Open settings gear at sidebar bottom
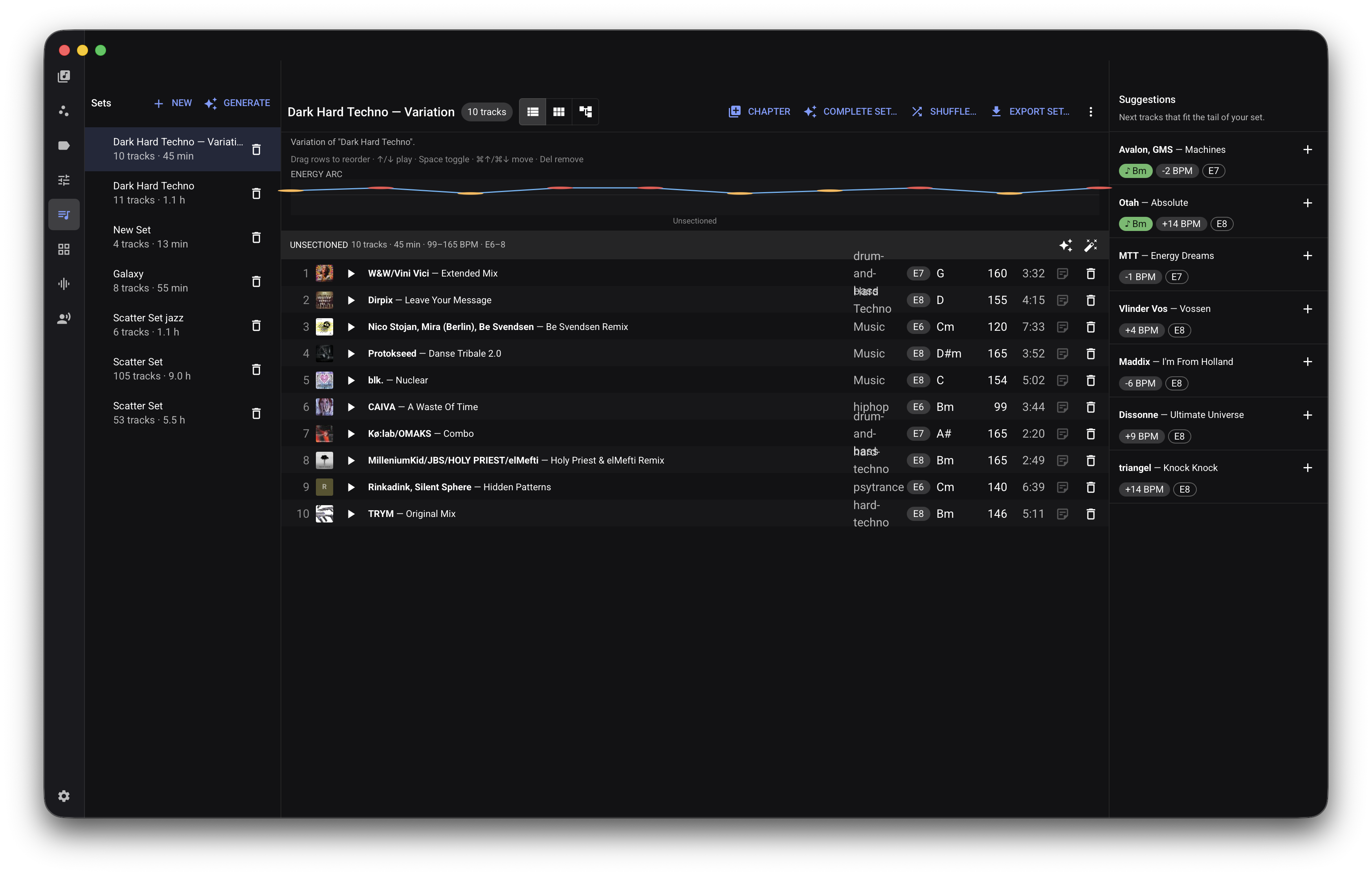This screenshot has height=876, width=1372. click(x=64, y=796)
